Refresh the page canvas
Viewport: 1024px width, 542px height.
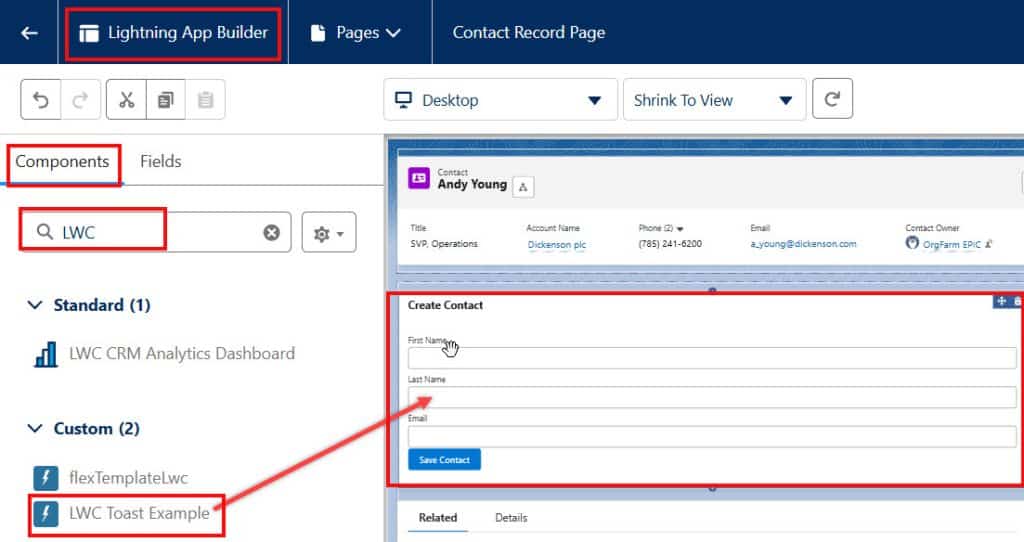coord(832,99)
